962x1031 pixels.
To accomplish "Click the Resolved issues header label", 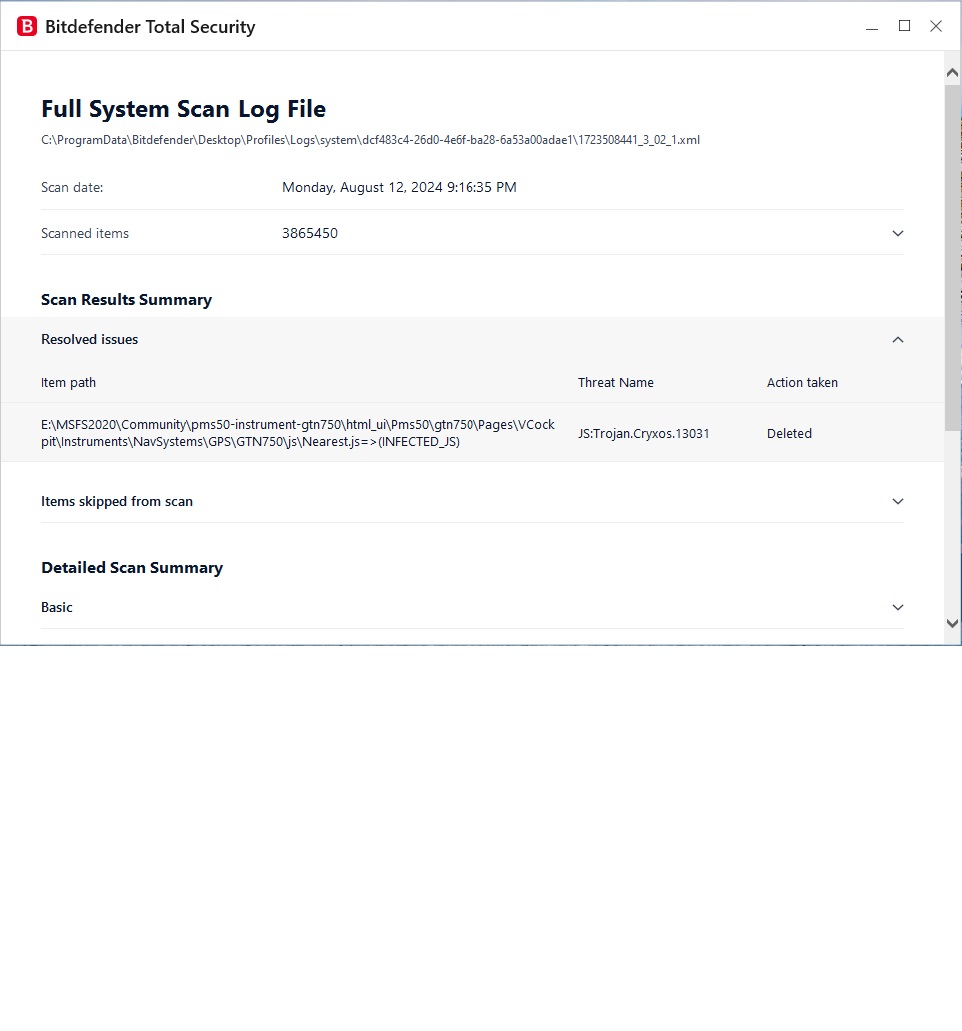I will coord(89,339).
